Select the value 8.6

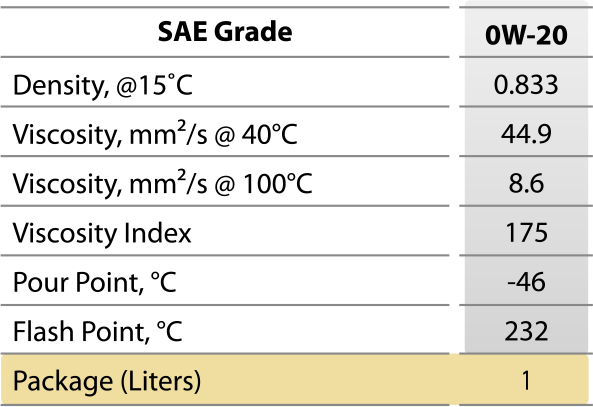(x=526, y=183)
